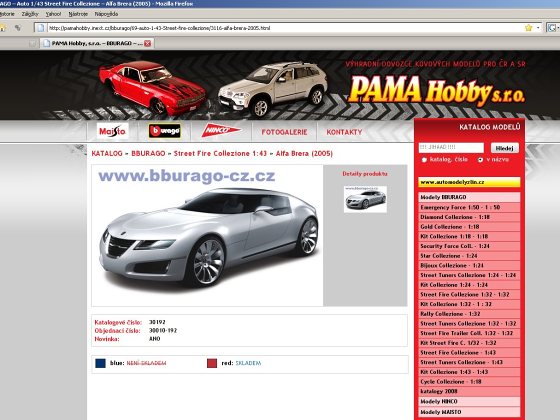The height and width of the screenshot is (420, 560).
Task: Open the Maisto brand logo link
Action: pos(112,131)
